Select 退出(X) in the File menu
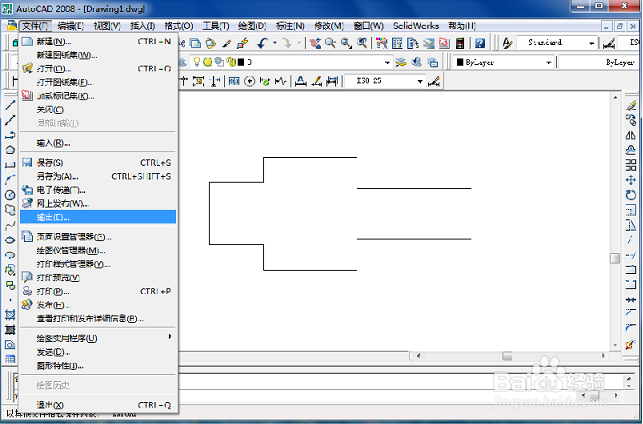Screen dimensions: 643x424 (x=98, y=405)
